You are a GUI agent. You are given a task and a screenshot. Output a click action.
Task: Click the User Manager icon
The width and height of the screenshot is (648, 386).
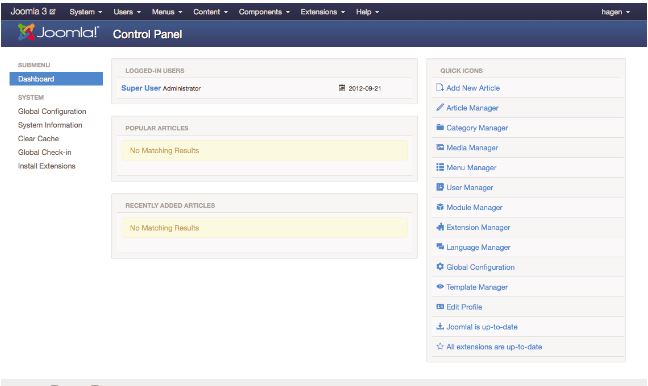pos(440,187)
